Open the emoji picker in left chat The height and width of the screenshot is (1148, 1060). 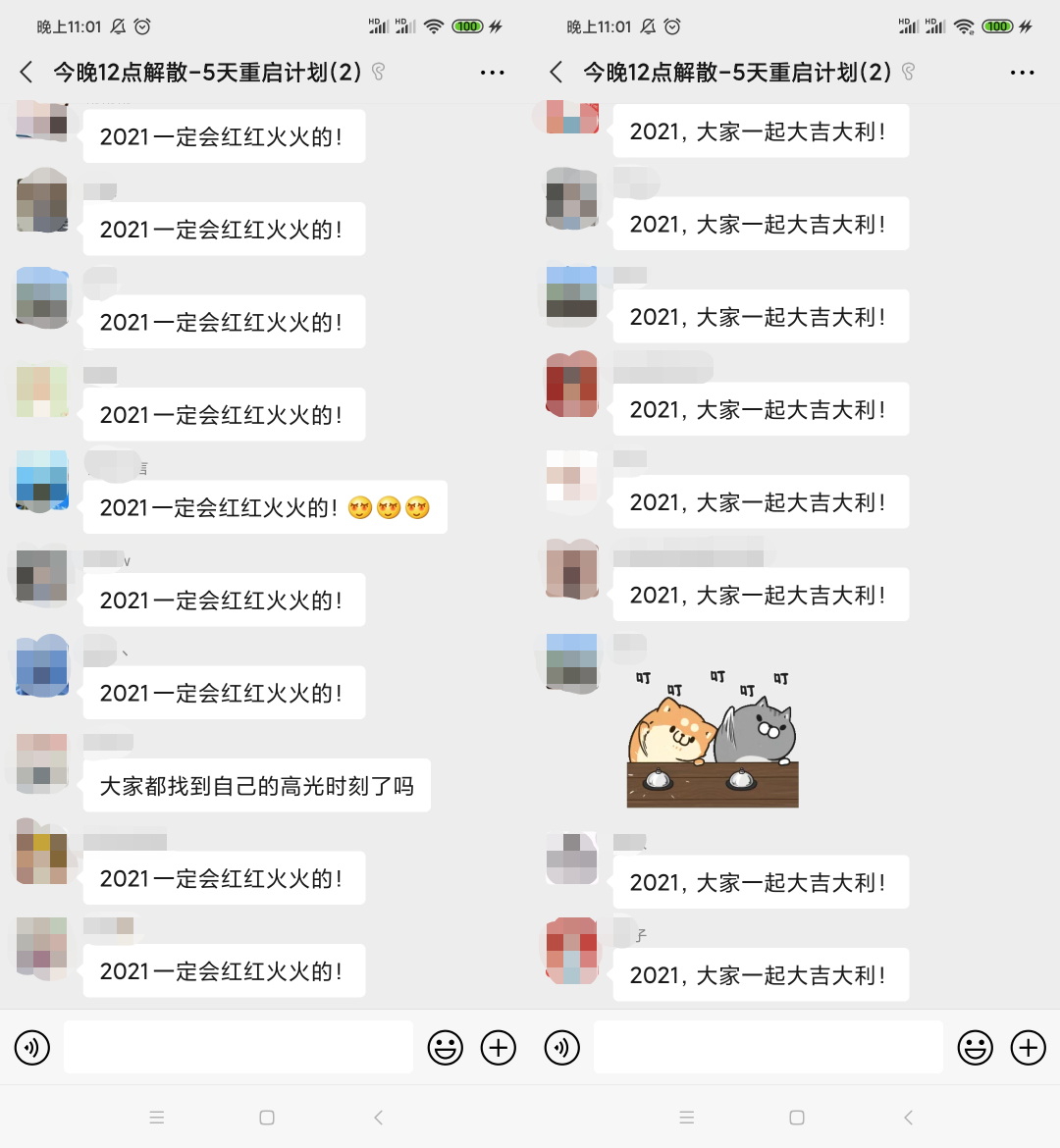tap(446, 1048)
